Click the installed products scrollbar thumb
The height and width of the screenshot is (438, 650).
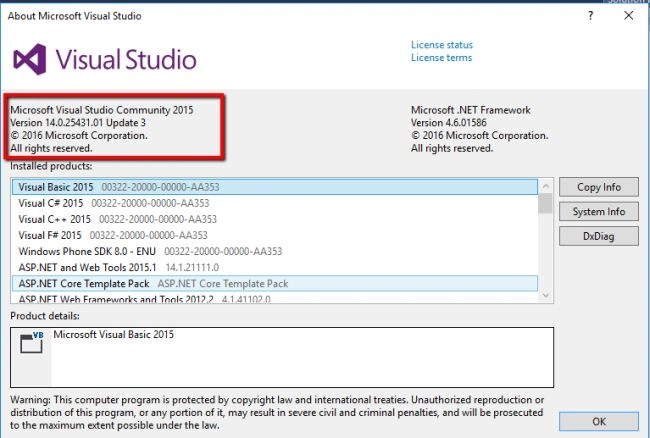pos(546,203)
